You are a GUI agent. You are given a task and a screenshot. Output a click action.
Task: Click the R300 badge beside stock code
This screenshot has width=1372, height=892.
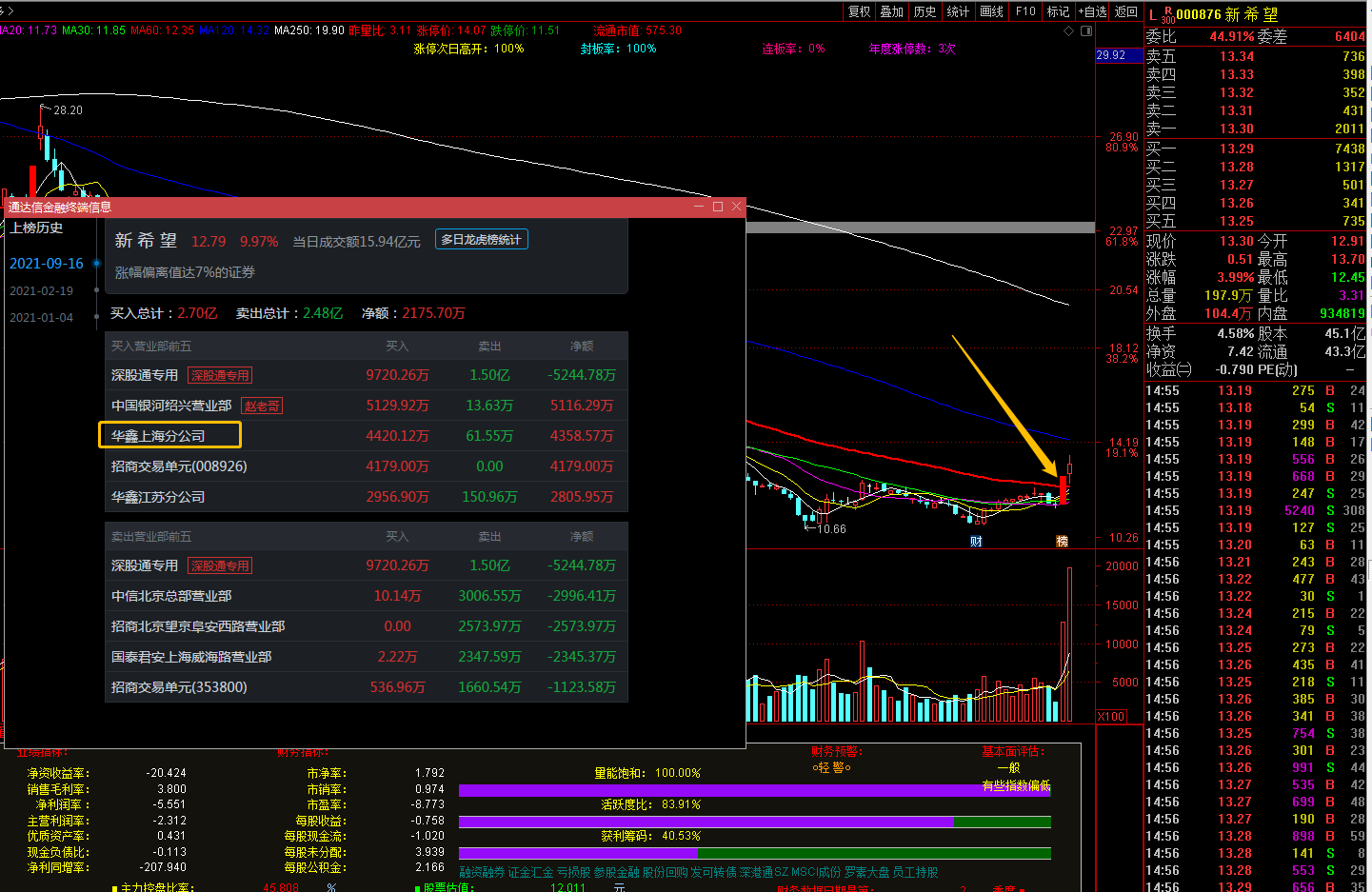coord(1168,14)
